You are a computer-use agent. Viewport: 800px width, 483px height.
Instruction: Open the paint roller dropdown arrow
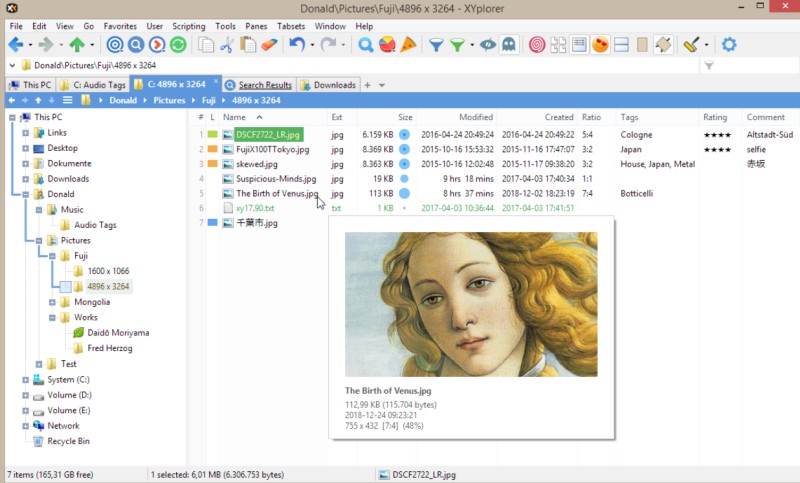[x=706, y=45]
